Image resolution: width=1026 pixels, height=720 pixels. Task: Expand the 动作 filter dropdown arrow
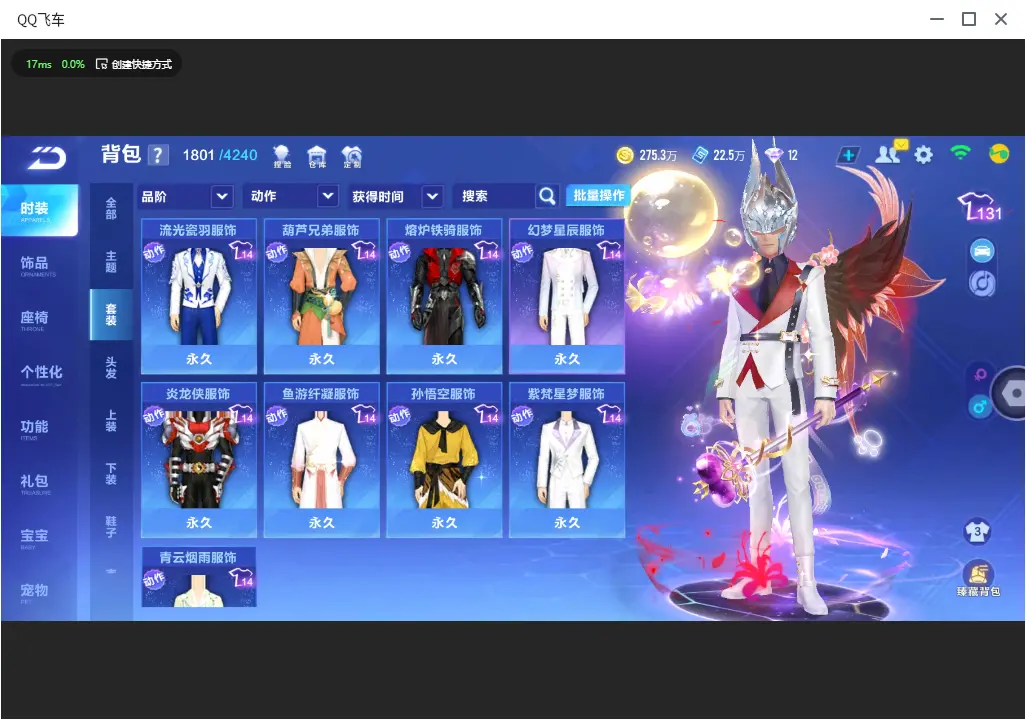click(x=328, y=196)
